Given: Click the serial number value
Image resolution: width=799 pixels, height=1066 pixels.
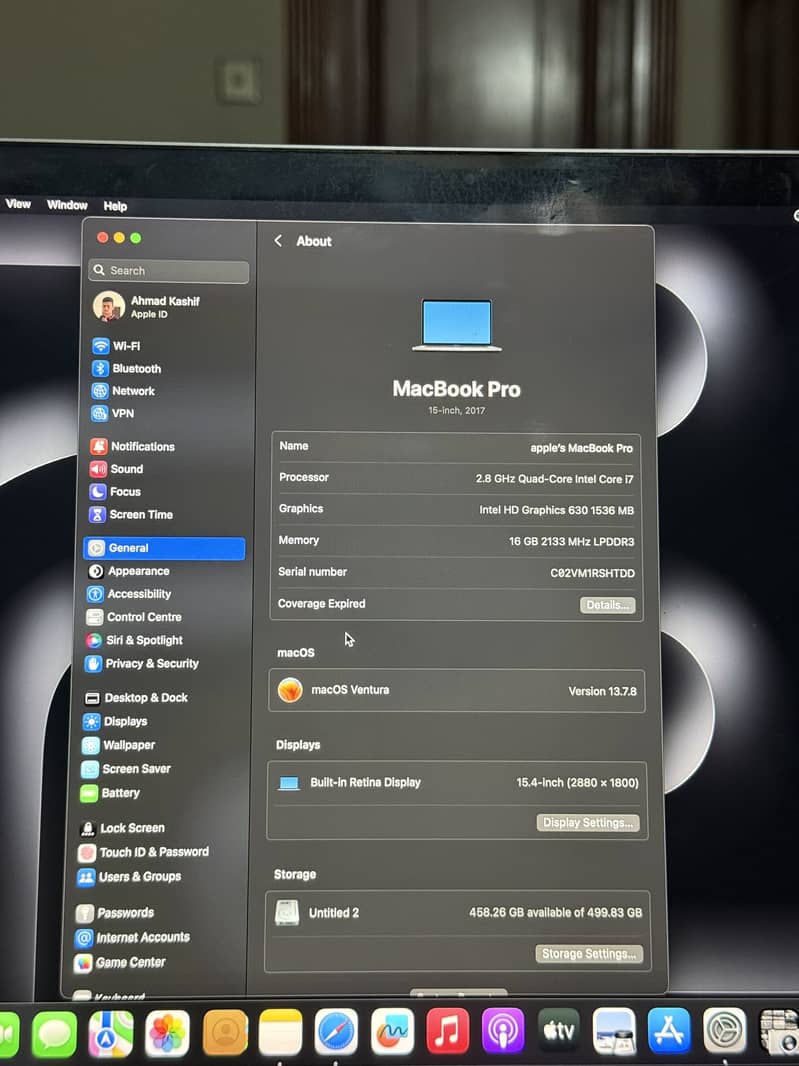Looking at the screenshot, I should (592, 573).
